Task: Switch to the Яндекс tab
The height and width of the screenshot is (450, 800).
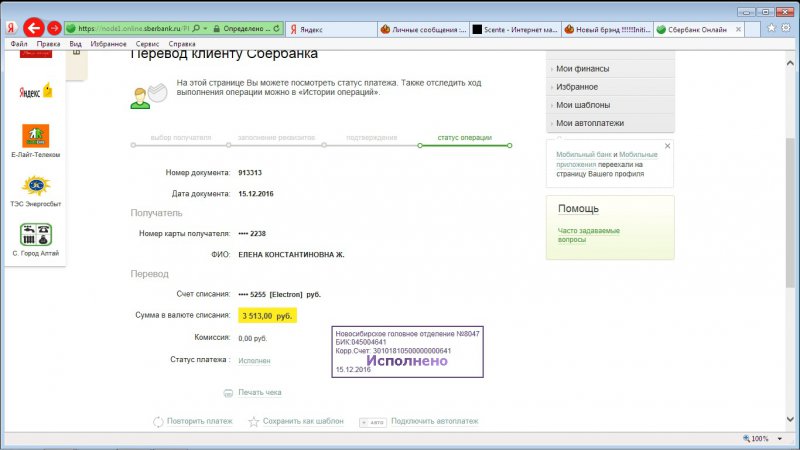Action: coord(331,30)
